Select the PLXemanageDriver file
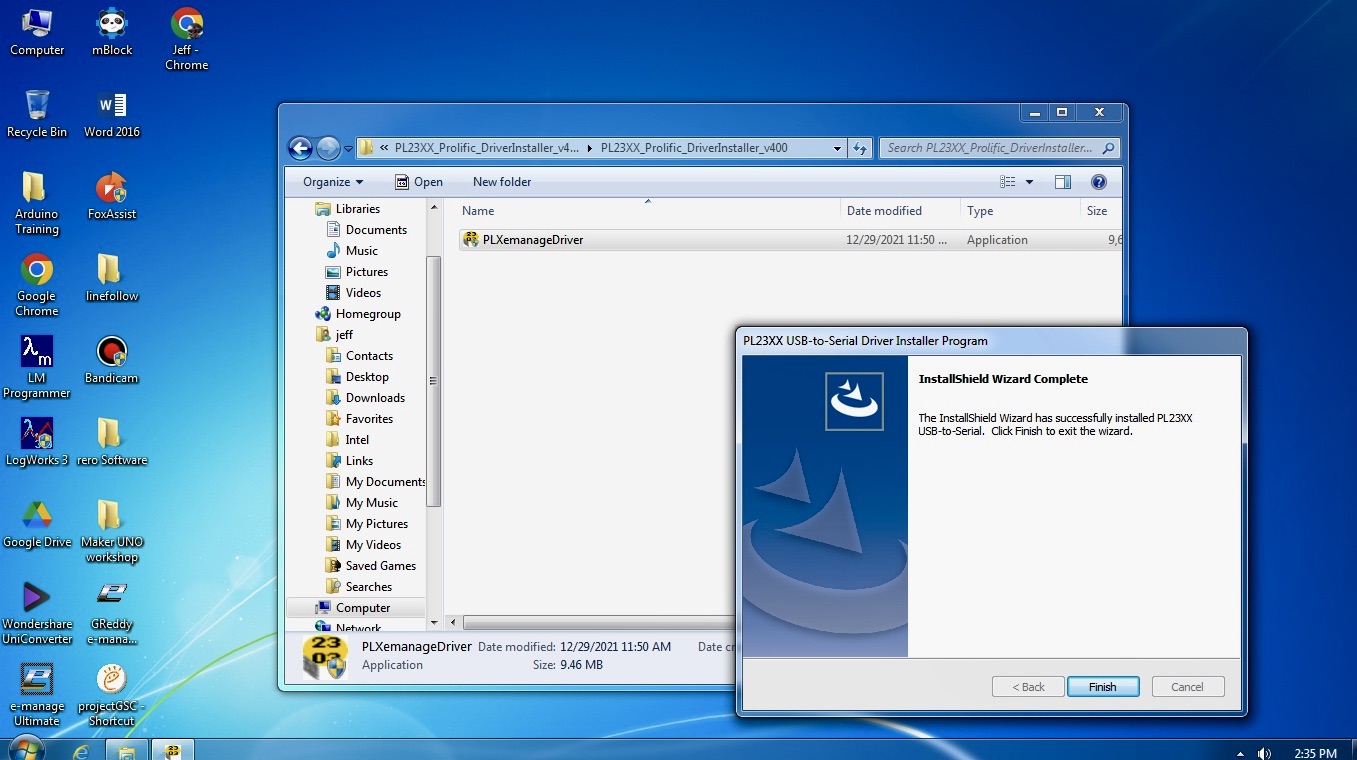 (790, 240)
